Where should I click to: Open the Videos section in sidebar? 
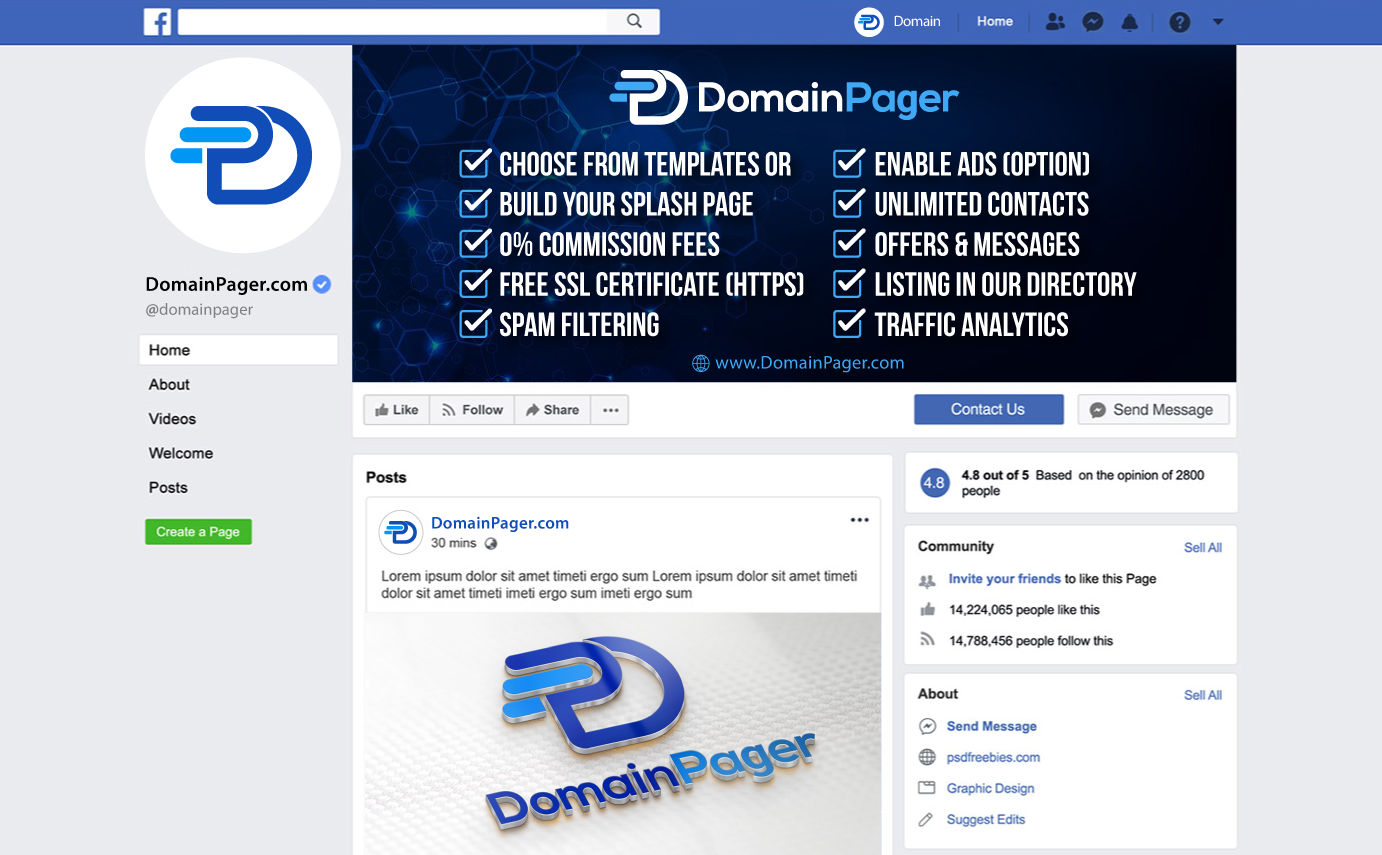pyautogui.click(x=172, y=419)
